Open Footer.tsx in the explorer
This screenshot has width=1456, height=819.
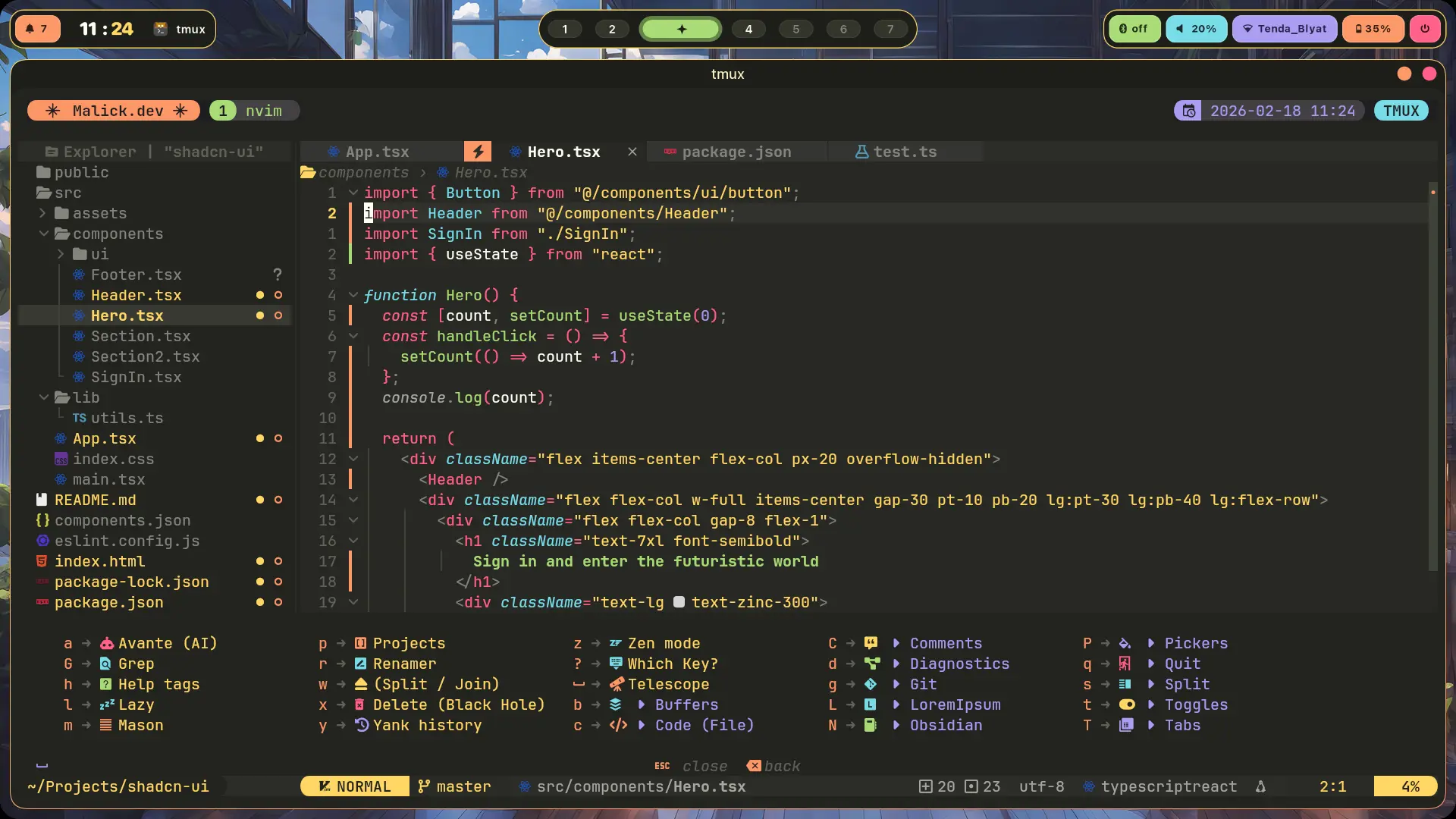click(136, 275)
